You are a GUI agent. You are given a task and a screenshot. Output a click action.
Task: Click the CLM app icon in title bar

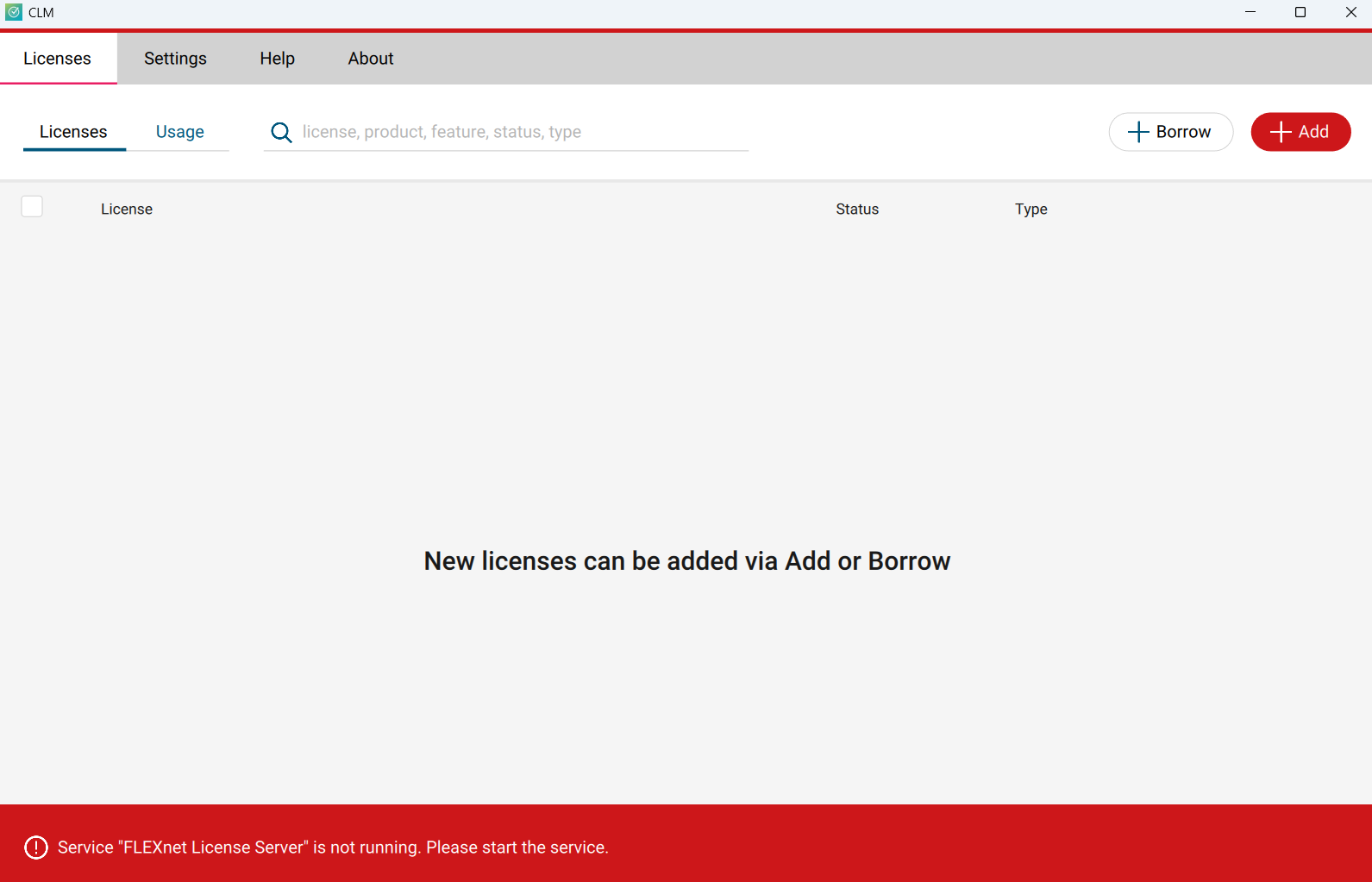tap(14, 12)
